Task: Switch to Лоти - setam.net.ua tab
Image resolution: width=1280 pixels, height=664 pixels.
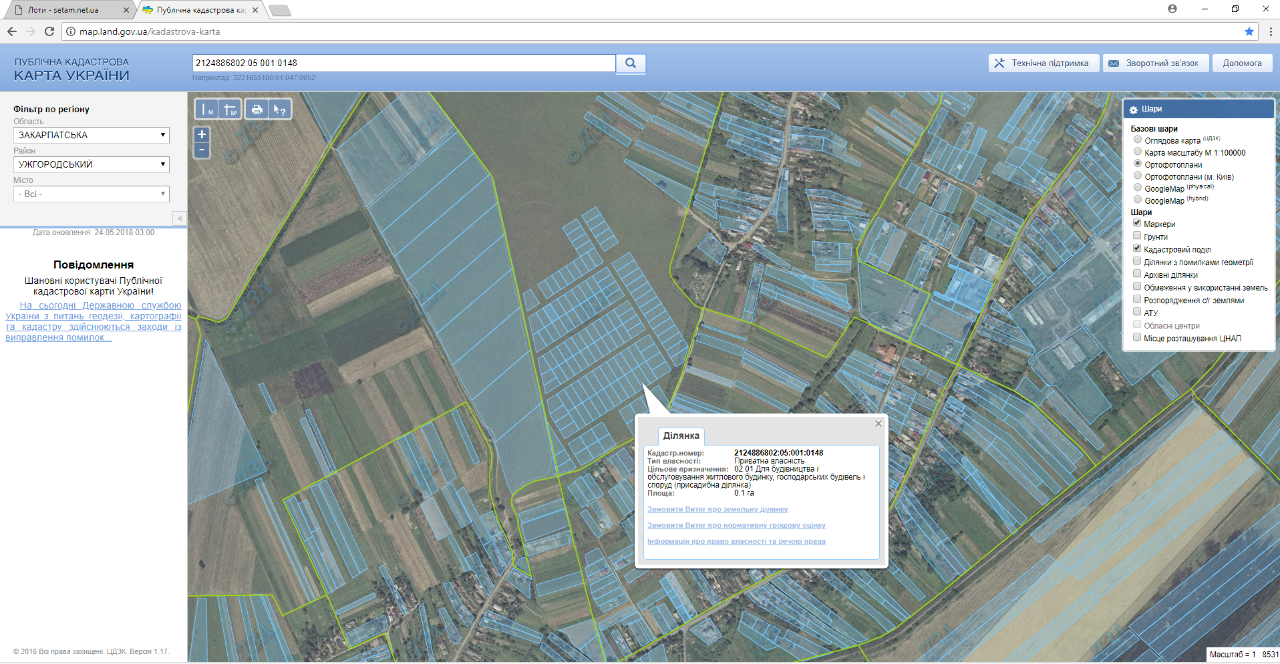Action: coord(68,10)
